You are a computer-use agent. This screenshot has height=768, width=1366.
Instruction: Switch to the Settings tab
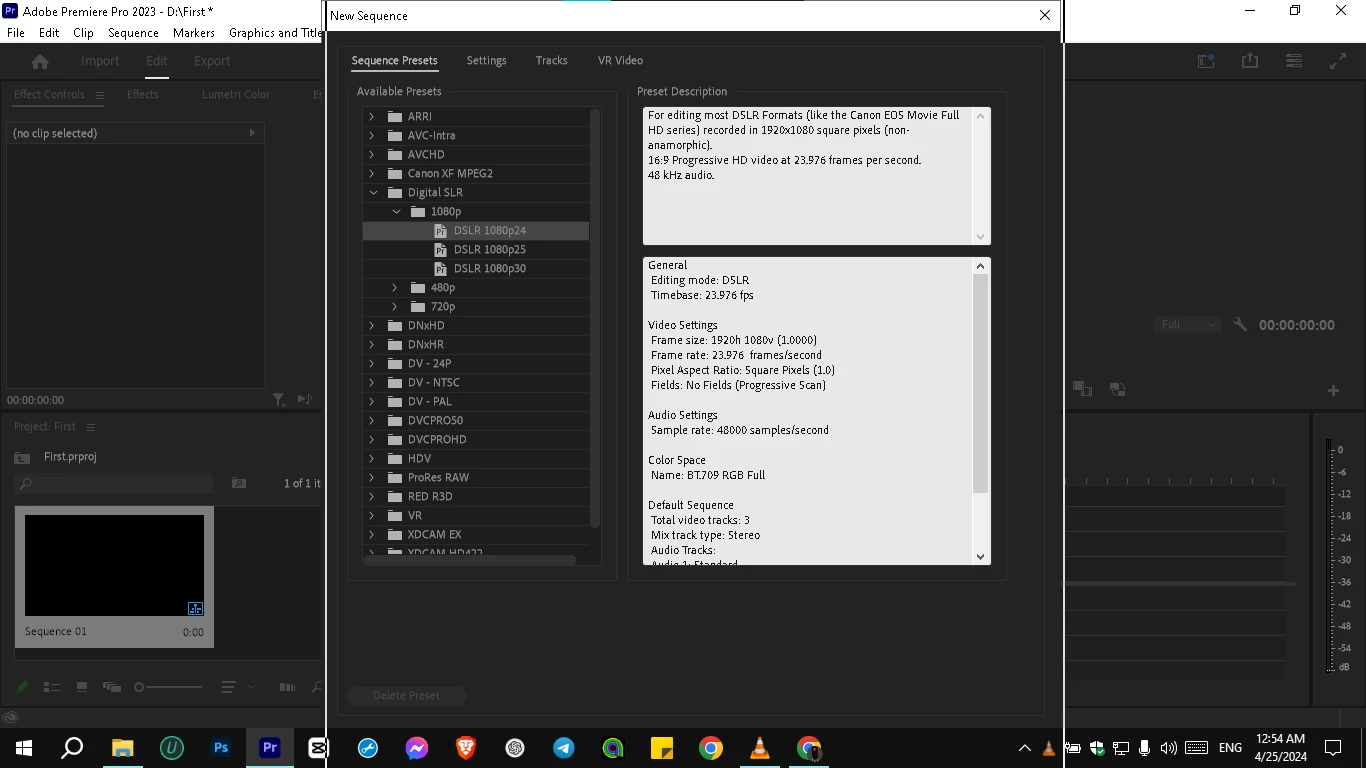pyautogui.click(x=486, y=61)
